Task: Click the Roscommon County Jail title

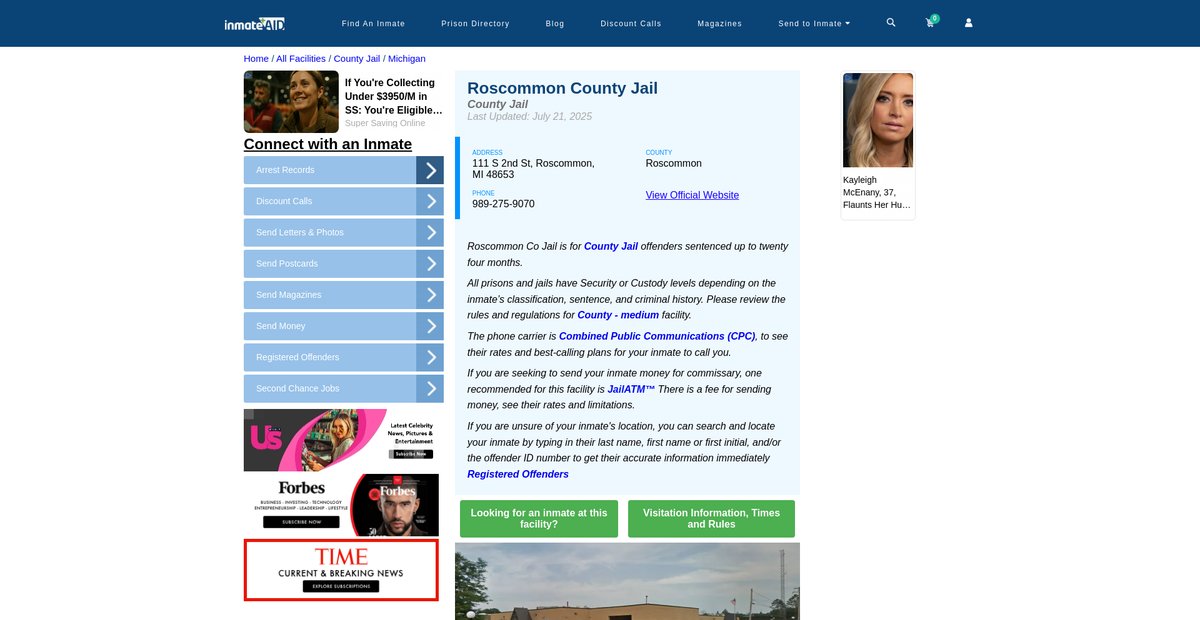Action: coord(563,88)
